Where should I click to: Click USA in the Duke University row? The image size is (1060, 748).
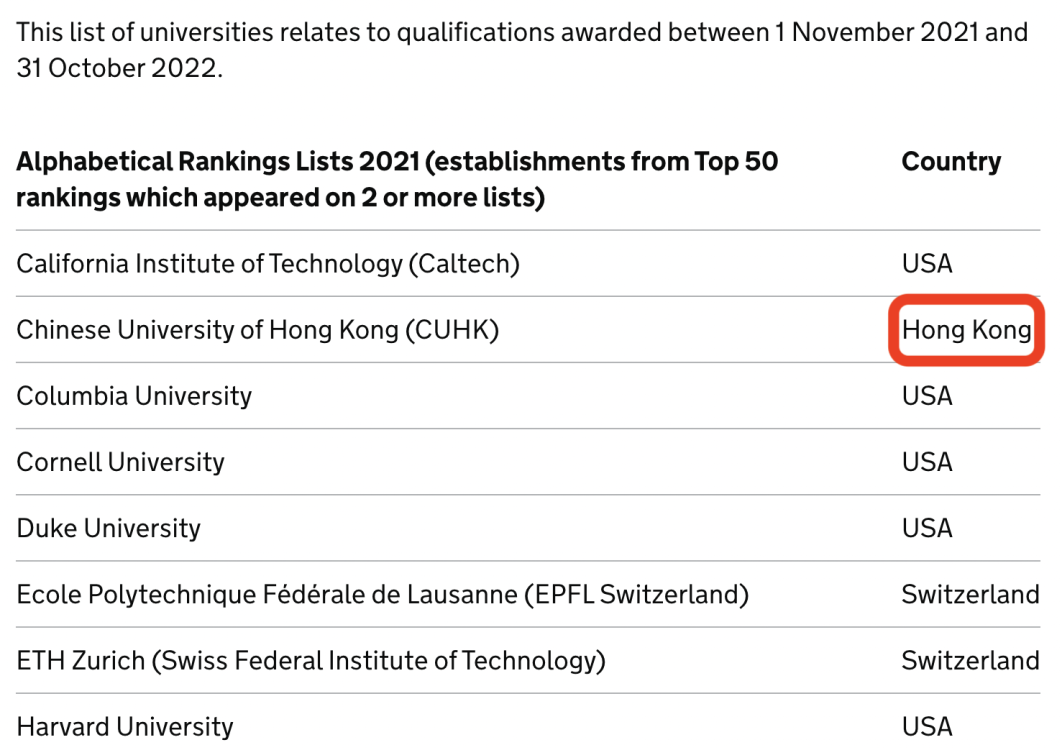click(927, 528)
